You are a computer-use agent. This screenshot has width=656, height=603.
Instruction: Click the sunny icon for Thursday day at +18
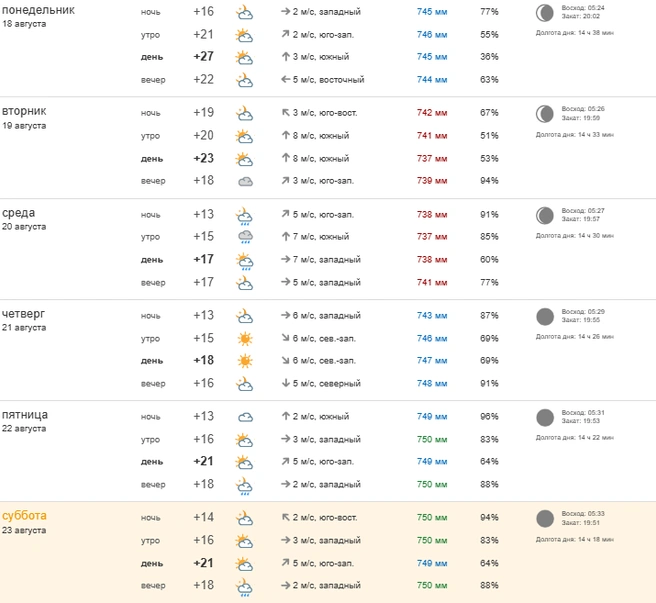[245, 361]
